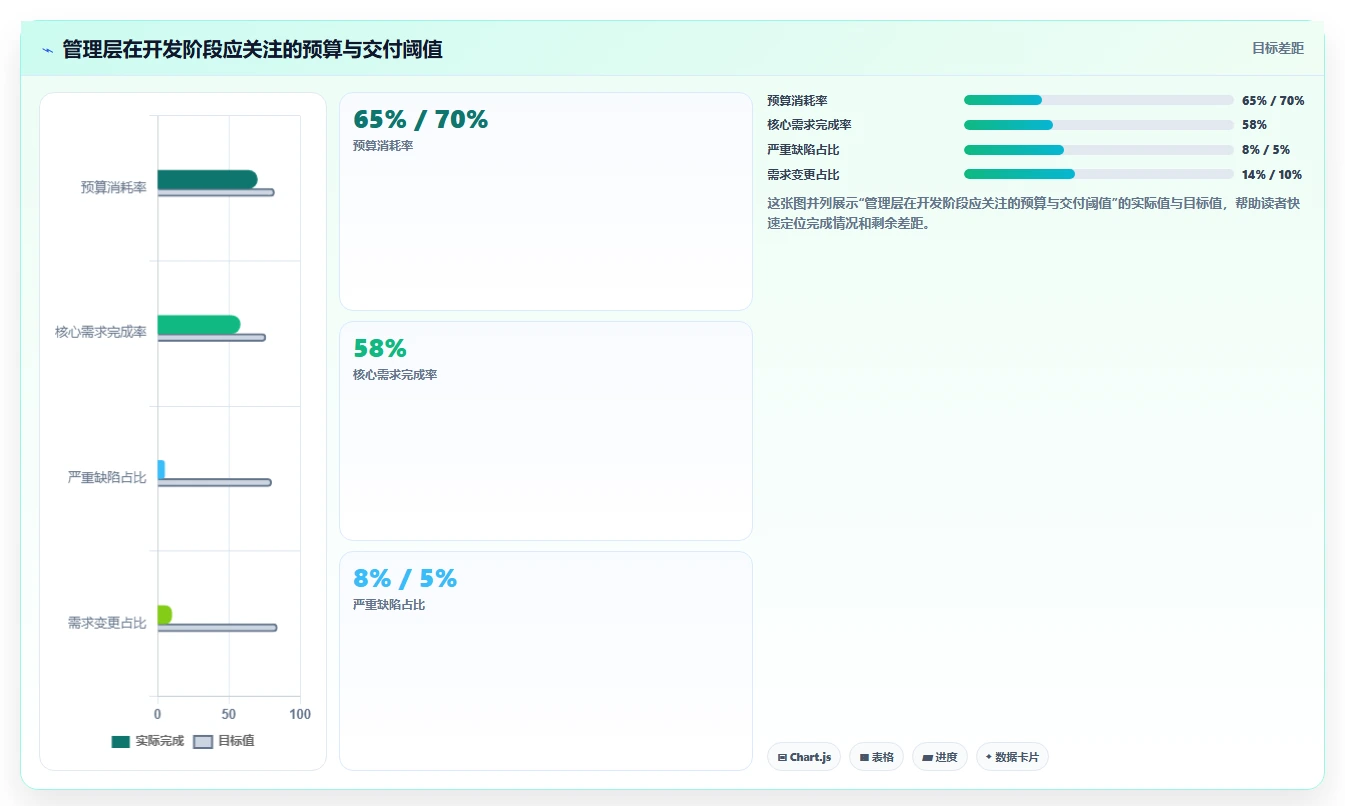Select the 数据卡片 tag chip
The image size is (1345, 806).
pos(1012,757)
